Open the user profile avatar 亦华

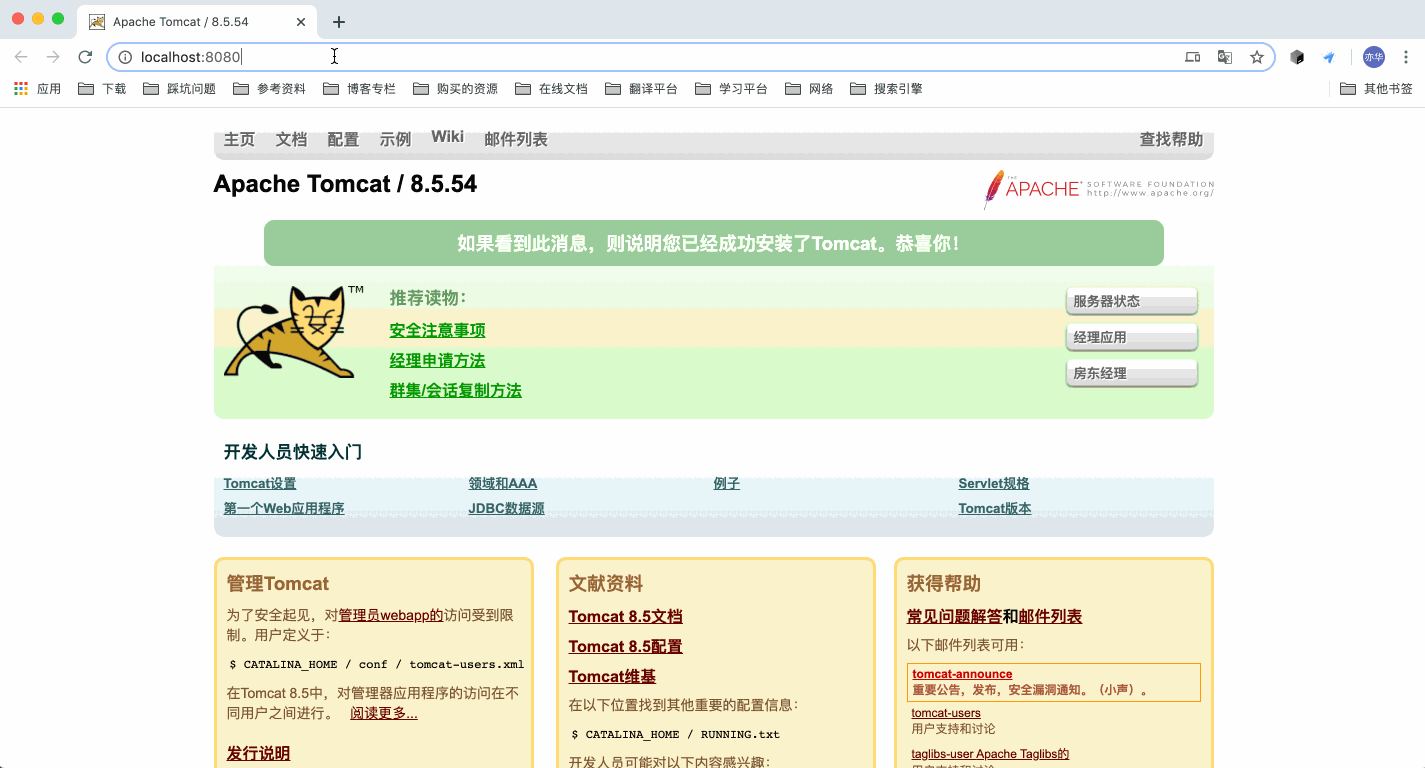(x=1374, y=57)
